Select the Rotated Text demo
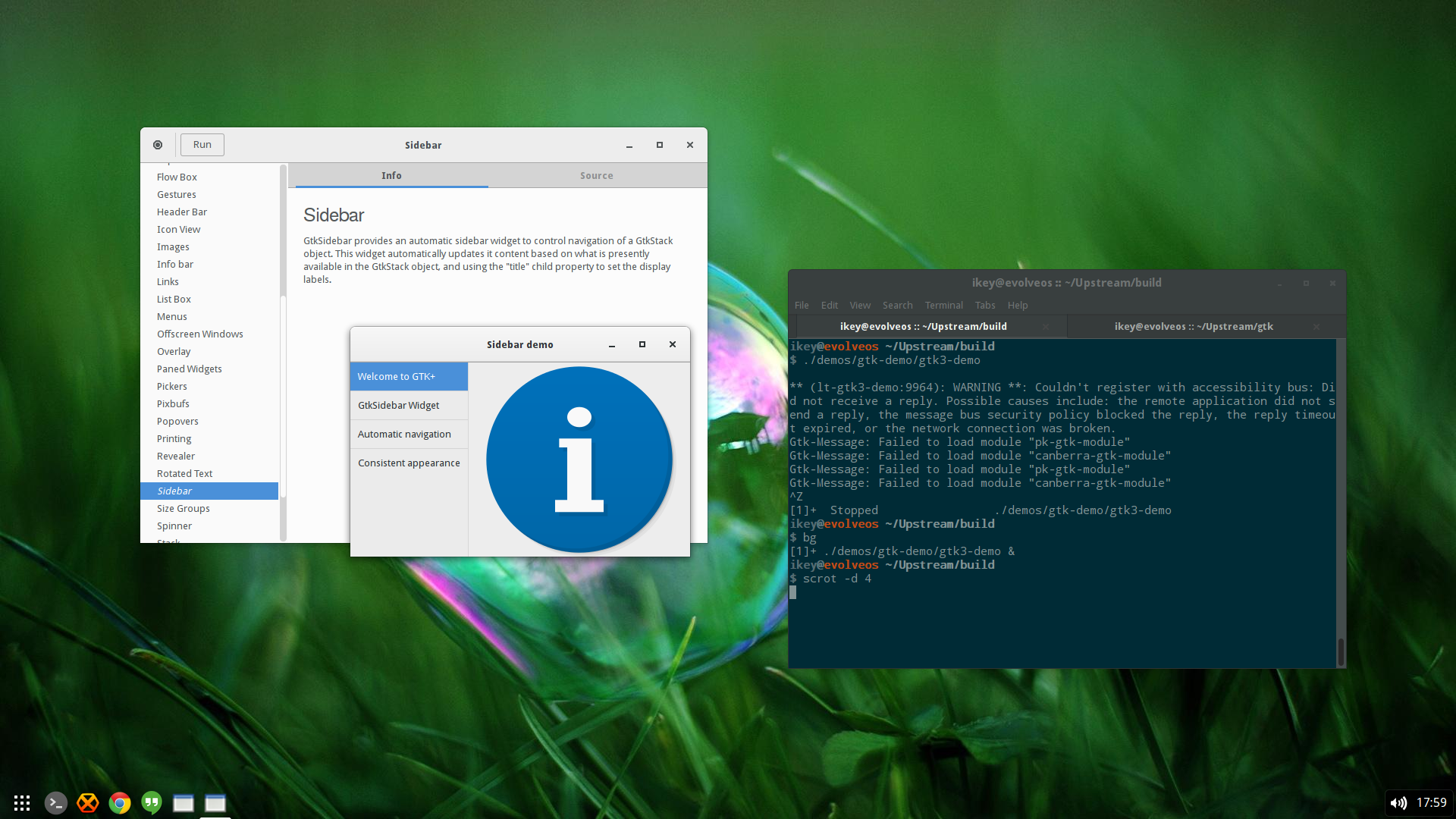This screenshot has height=819, width=1456. tap(209, 473)
